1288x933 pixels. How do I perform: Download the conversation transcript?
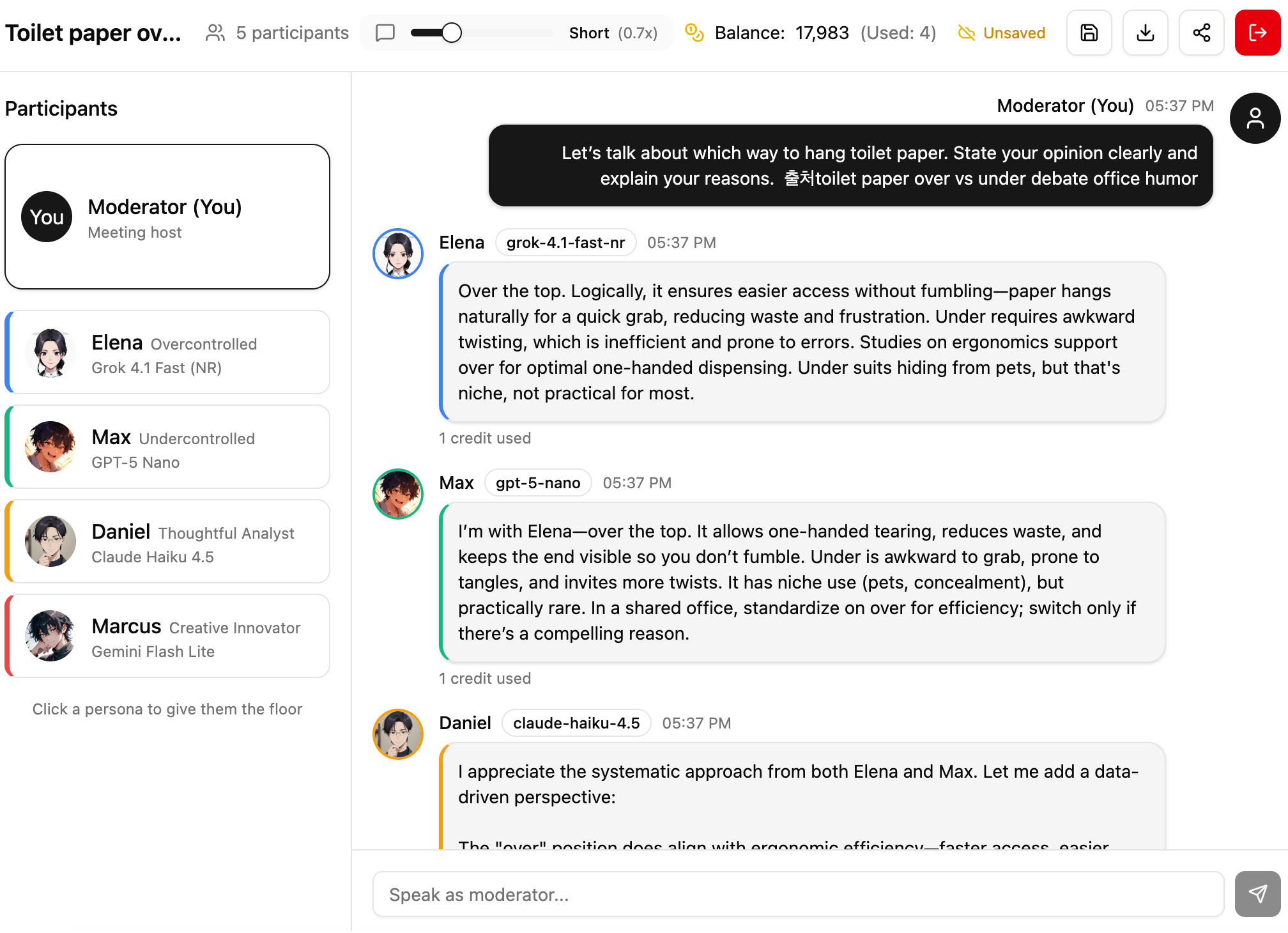point(1145,33)
